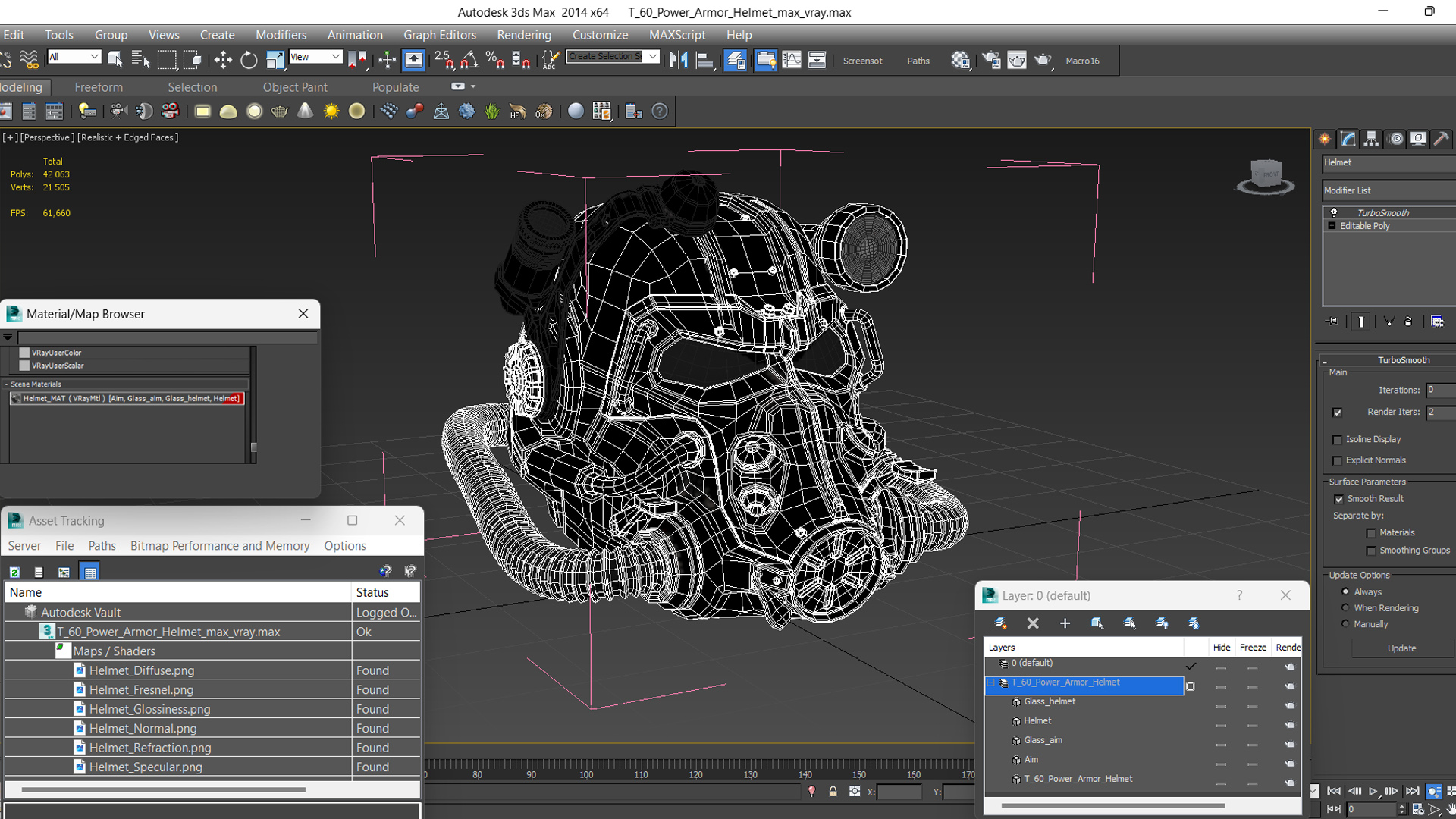
Task: Collapse T_60_Power_Armor_Helmet layer
Action: click(991, 683)
